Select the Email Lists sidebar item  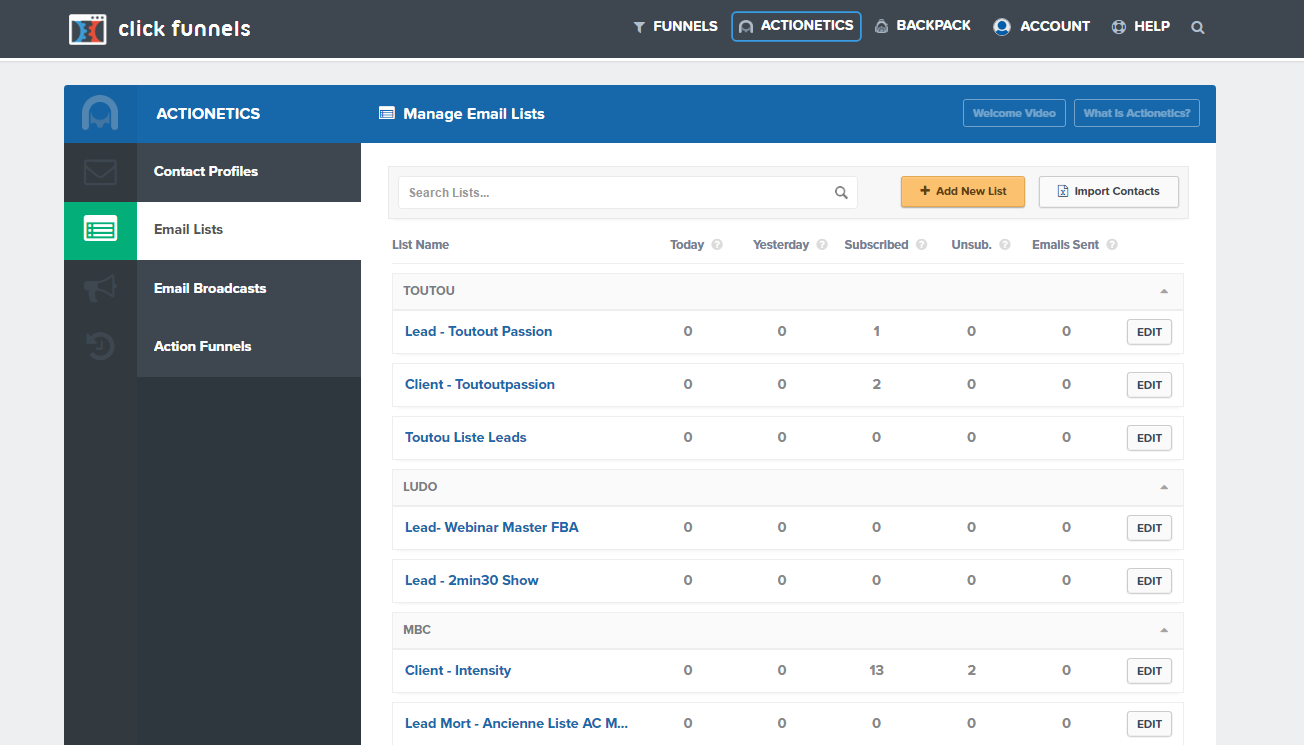[249, 230]
